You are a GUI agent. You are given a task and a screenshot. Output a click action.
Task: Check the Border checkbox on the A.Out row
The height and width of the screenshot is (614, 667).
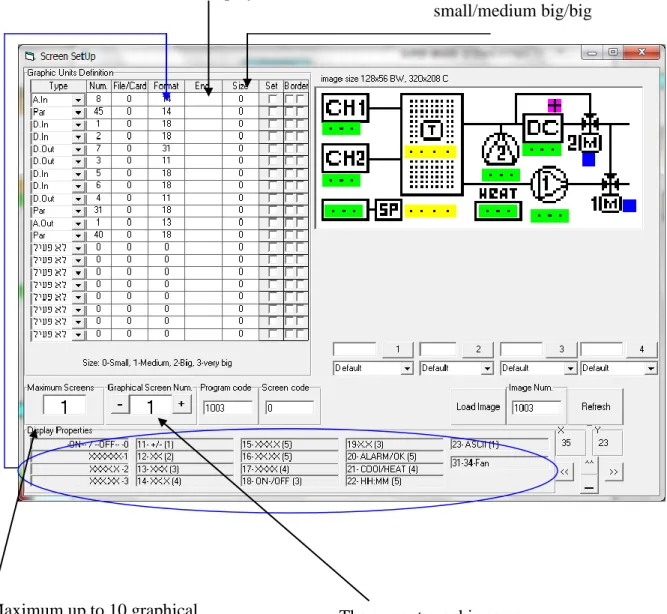click(290, 223)
